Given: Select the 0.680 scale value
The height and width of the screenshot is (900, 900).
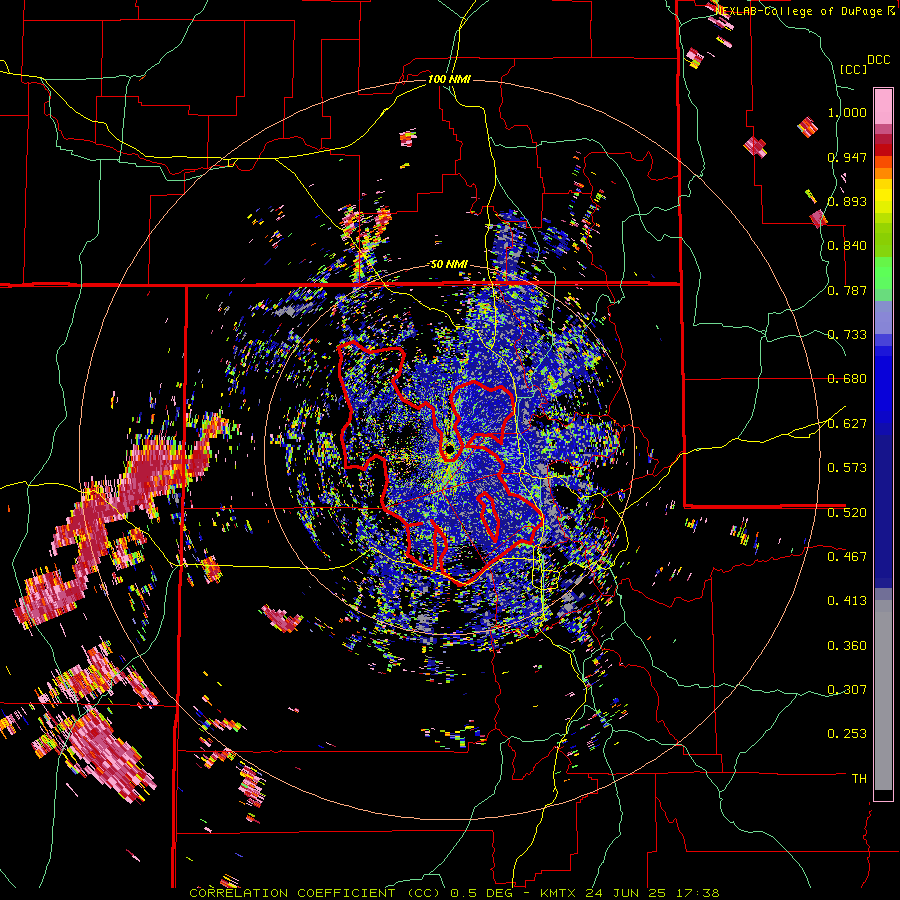Looking at the screenshot, I should point(847,379).
